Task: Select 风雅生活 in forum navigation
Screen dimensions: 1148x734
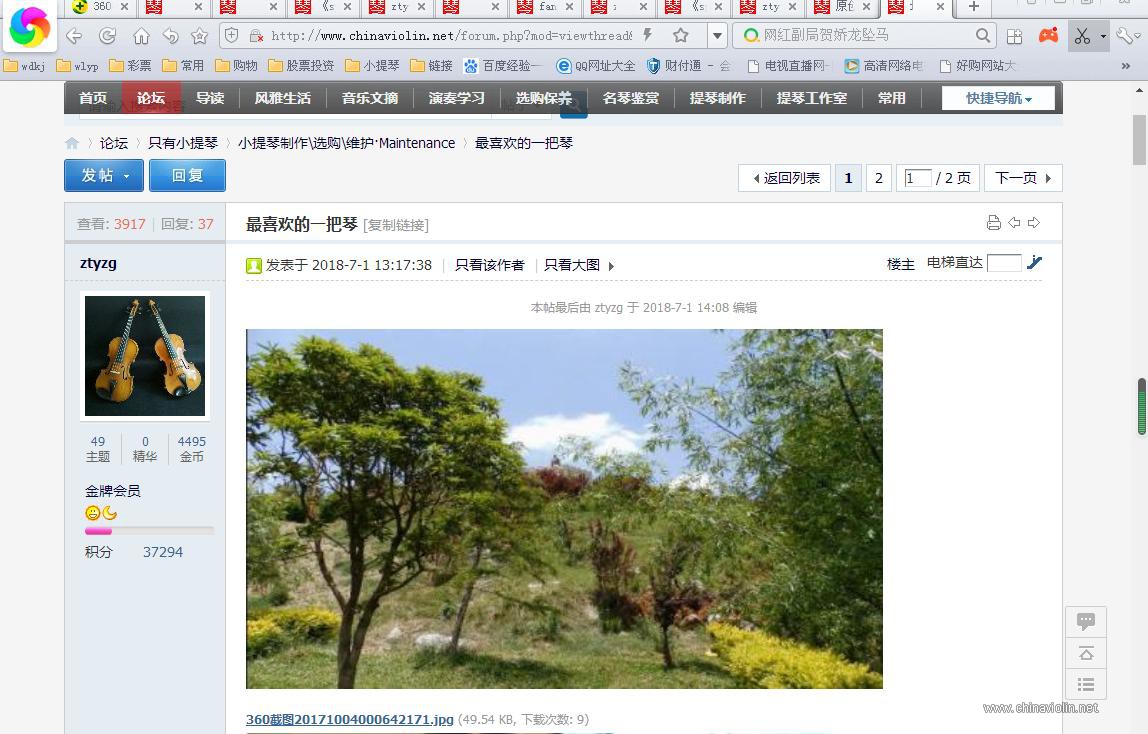Action: [283, 98]
